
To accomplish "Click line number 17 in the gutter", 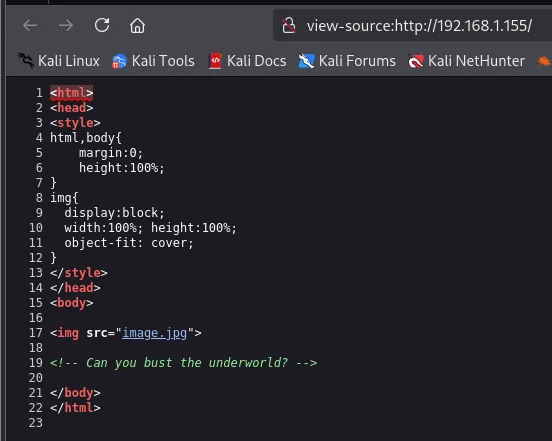I will click(36, 333).
